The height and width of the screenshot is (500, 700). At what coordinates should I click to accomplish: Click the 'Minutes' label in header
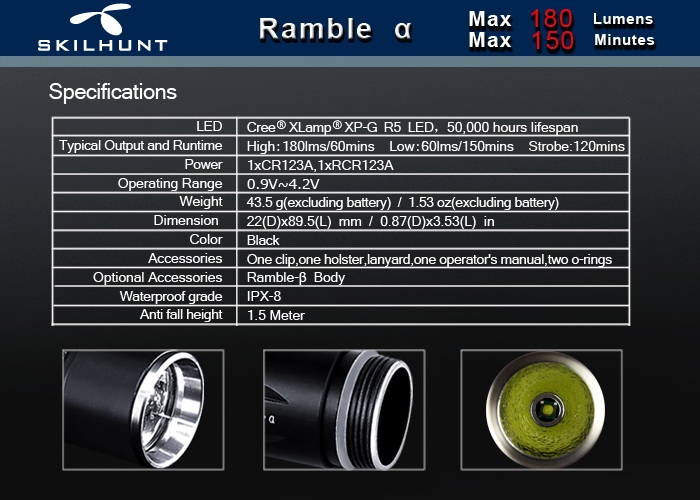[624, 40]
